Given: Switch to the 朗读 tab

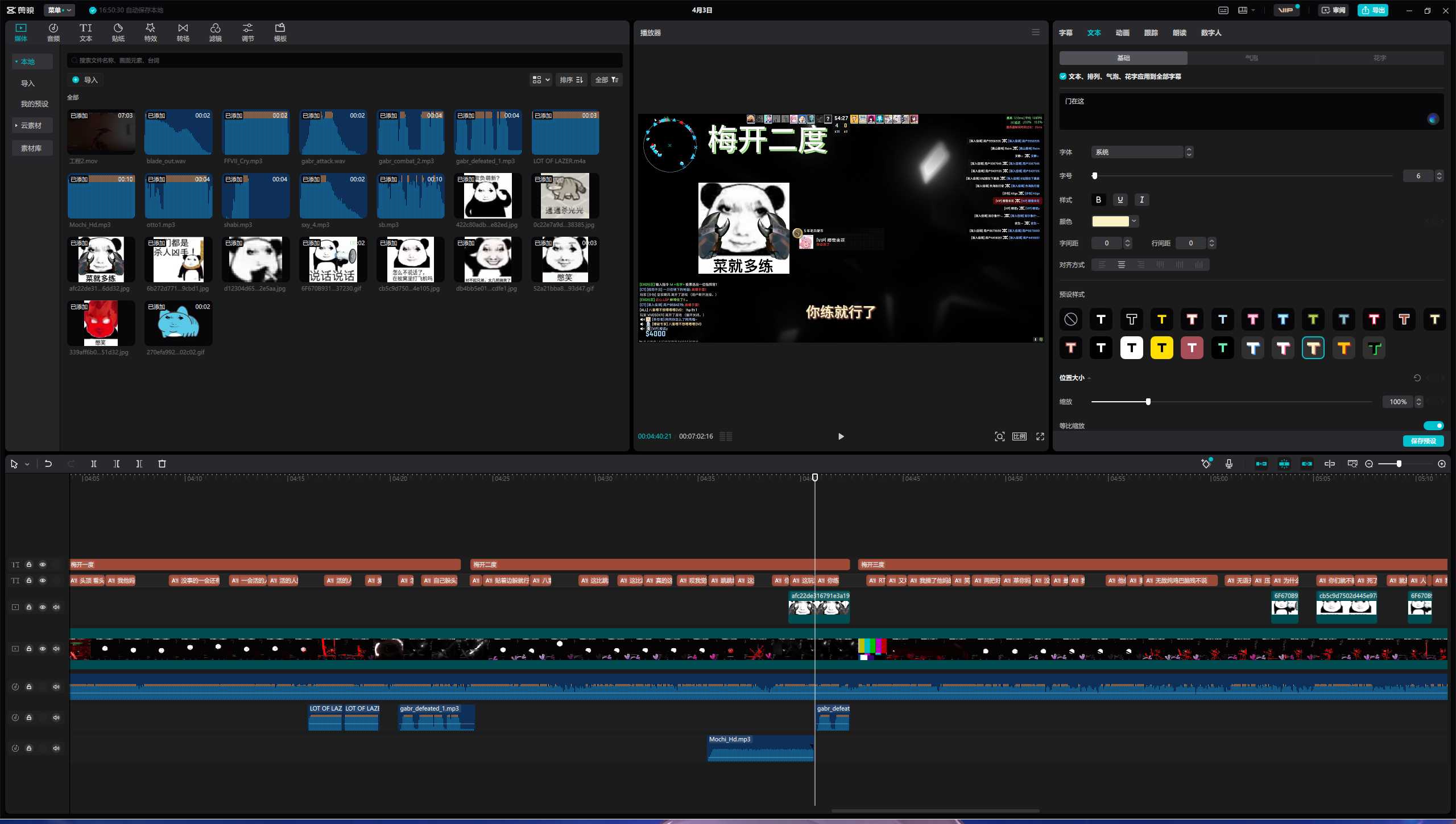Looking at the screenshot, I should [1179, 33].
